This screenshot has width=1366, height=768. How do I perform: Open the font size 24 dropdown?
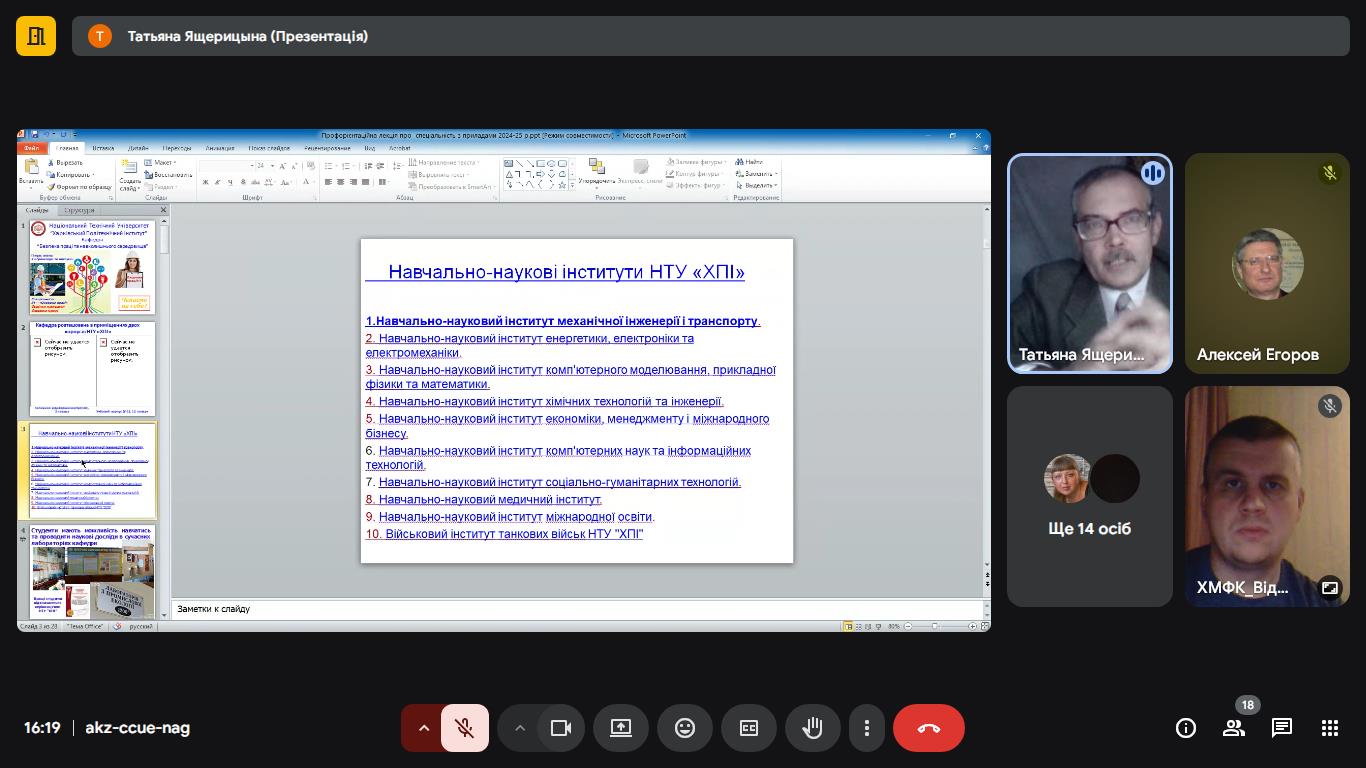270,166
